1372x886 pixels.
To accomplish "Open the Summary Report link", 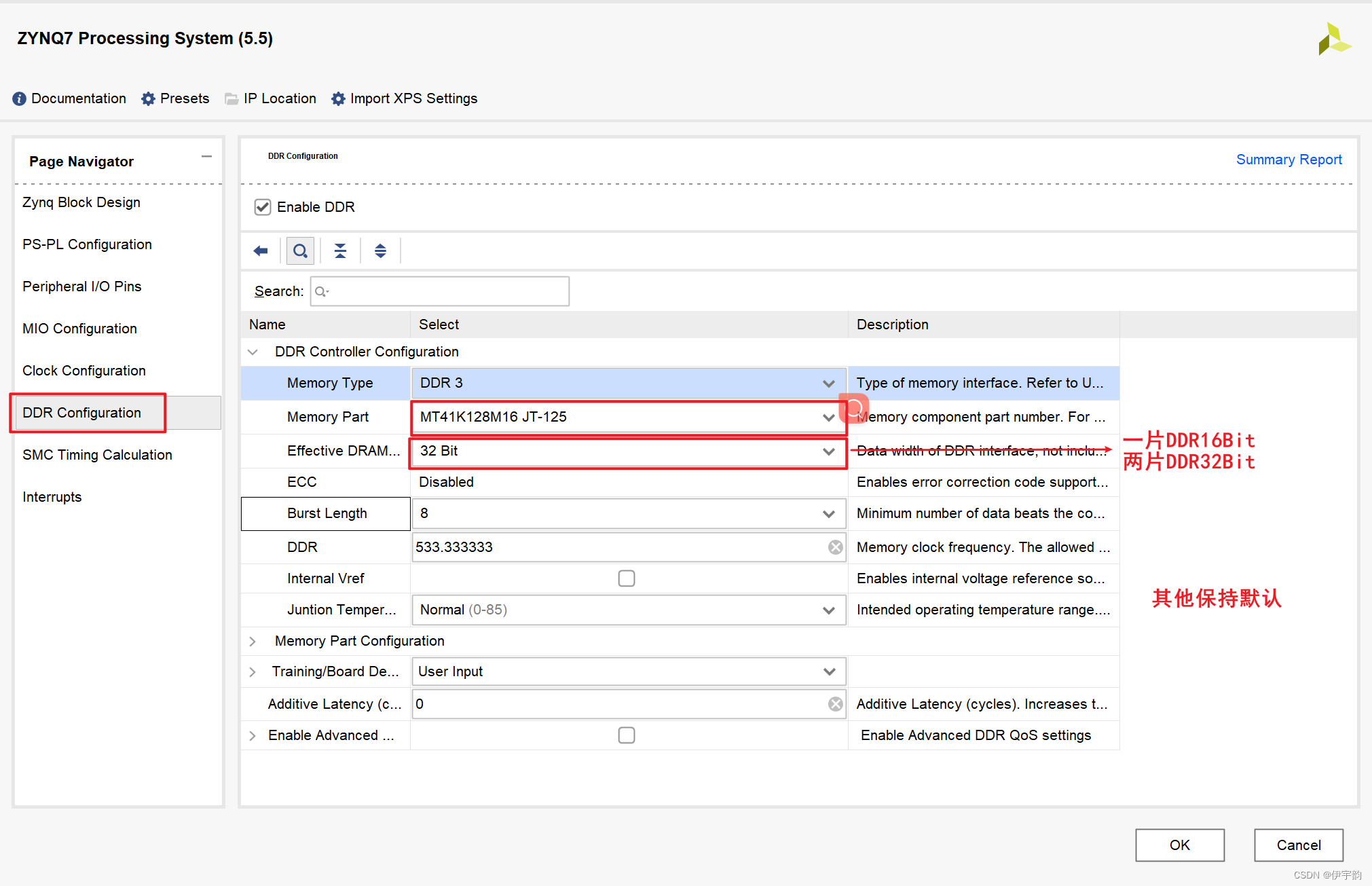I will tap(1288, 160).
